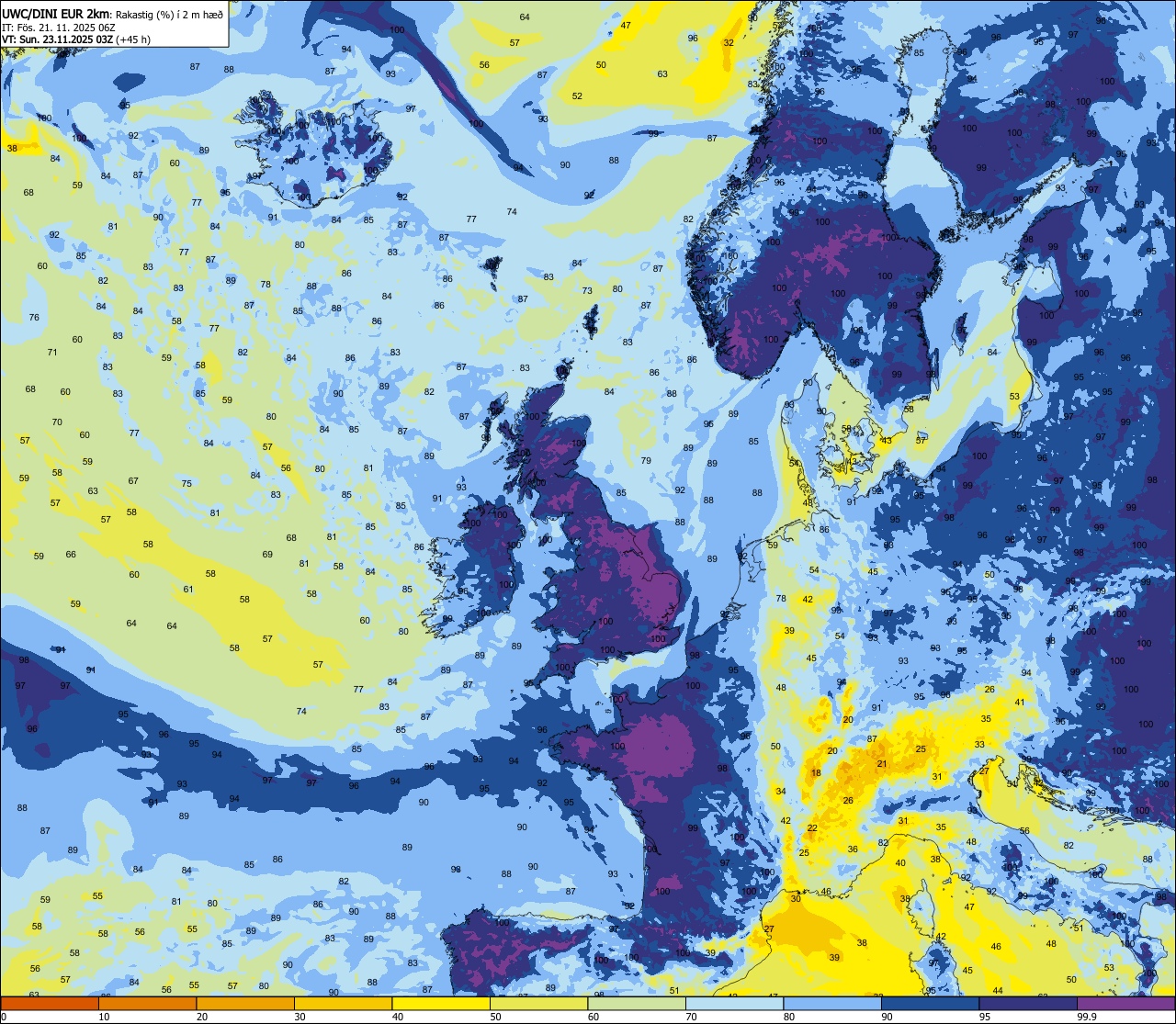Click the humidity value '41' in the eastern yellow band

tap(1020, 702)
